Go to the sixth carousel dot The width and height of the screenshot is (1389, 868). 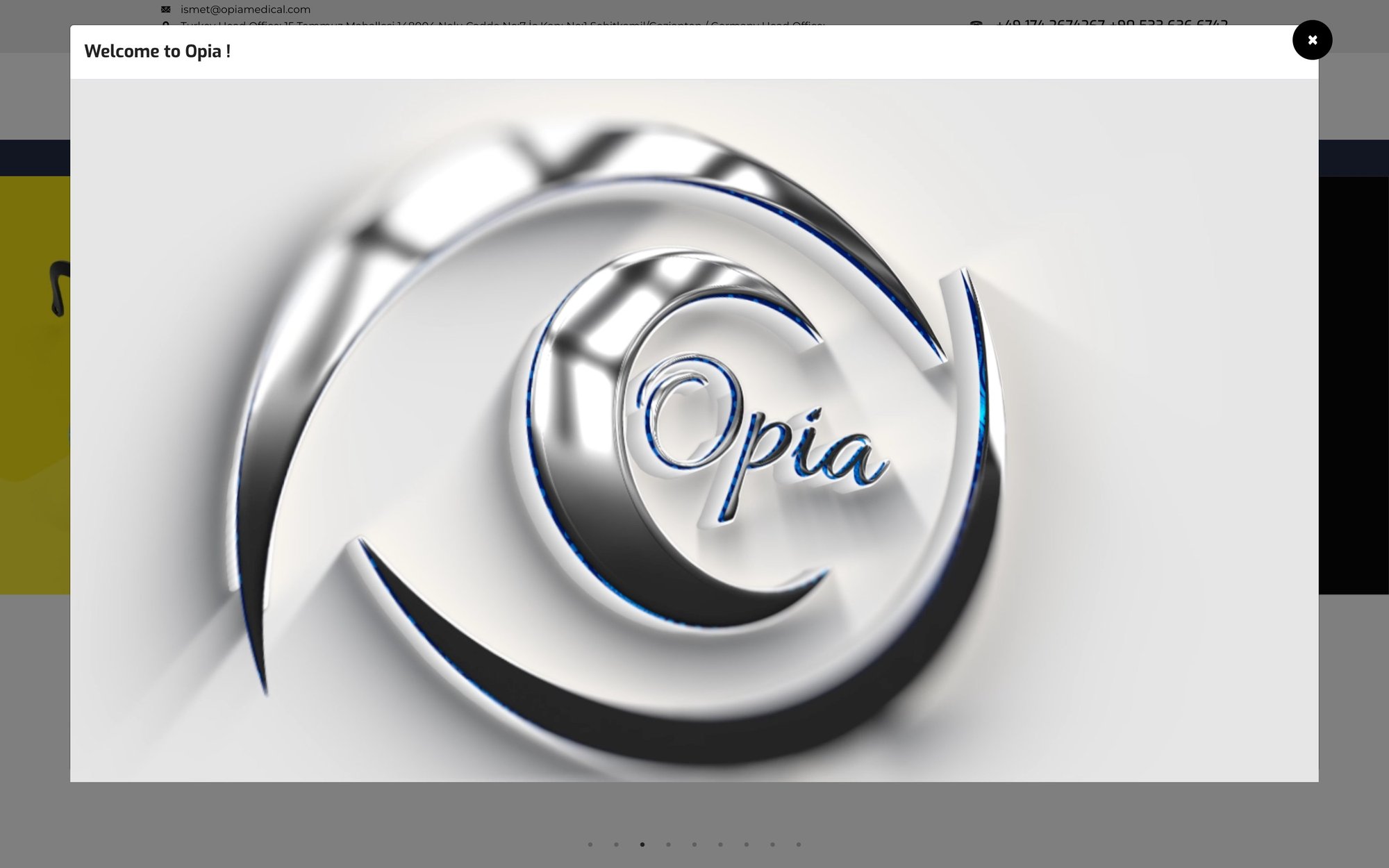[720, 844]
